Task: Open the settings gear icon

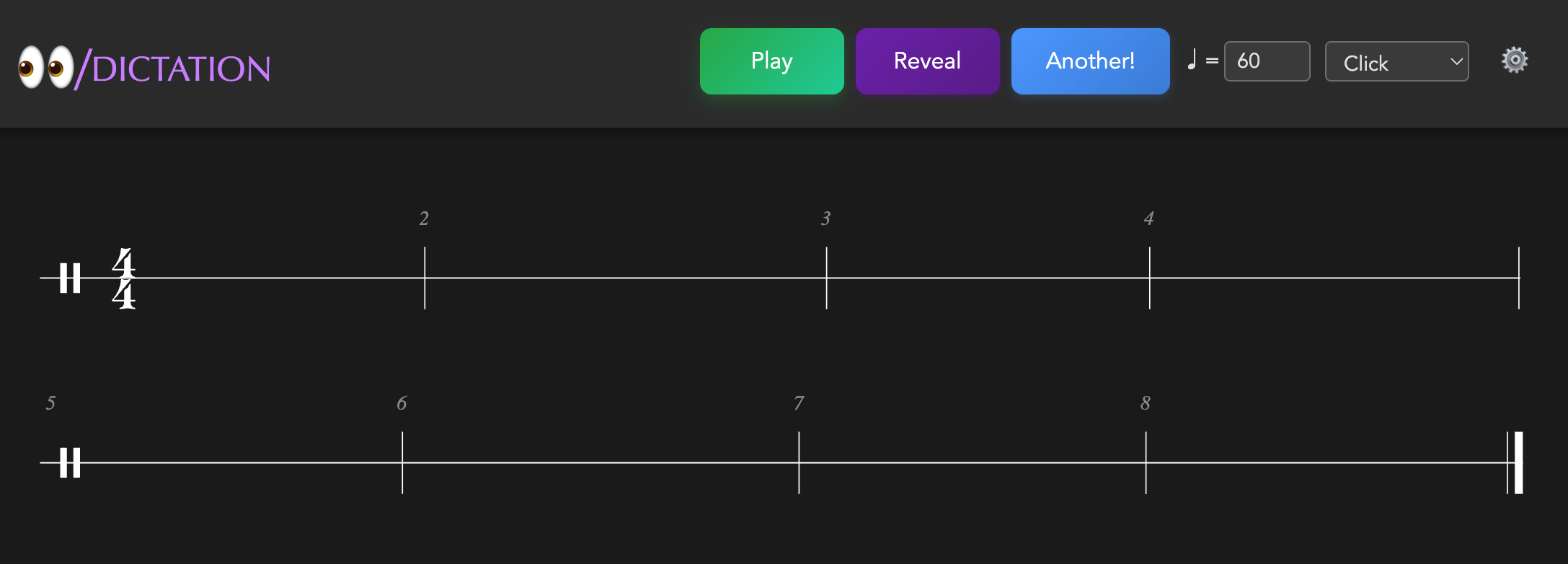Action: [1514, 61]
